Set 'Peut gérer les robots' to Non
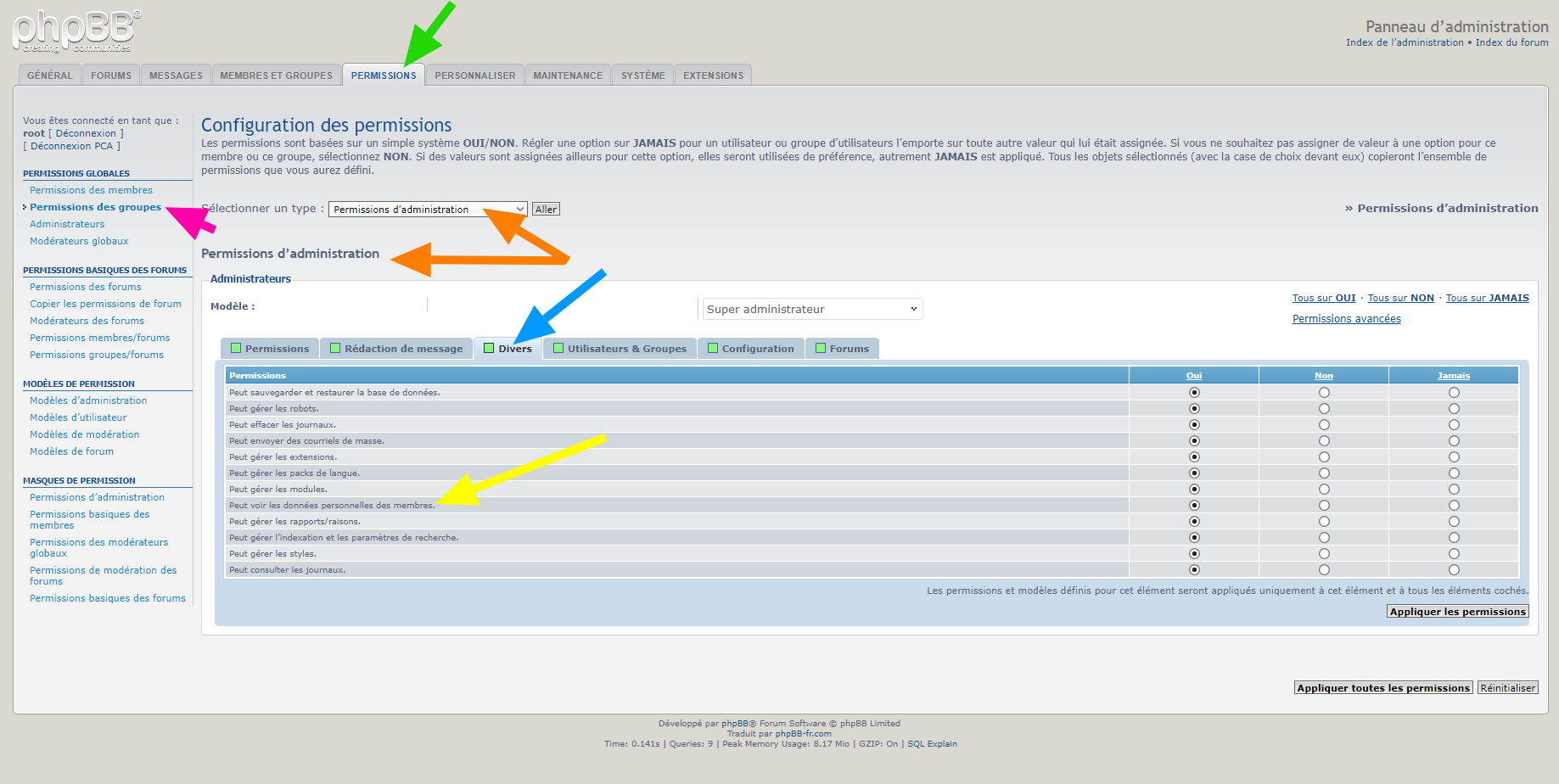 point(1324,409)
